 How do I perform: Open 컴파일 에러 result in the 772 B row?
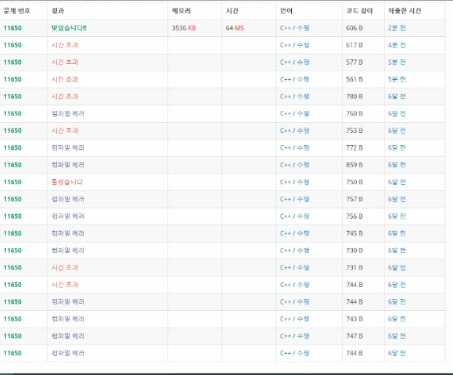pos(68,148)
